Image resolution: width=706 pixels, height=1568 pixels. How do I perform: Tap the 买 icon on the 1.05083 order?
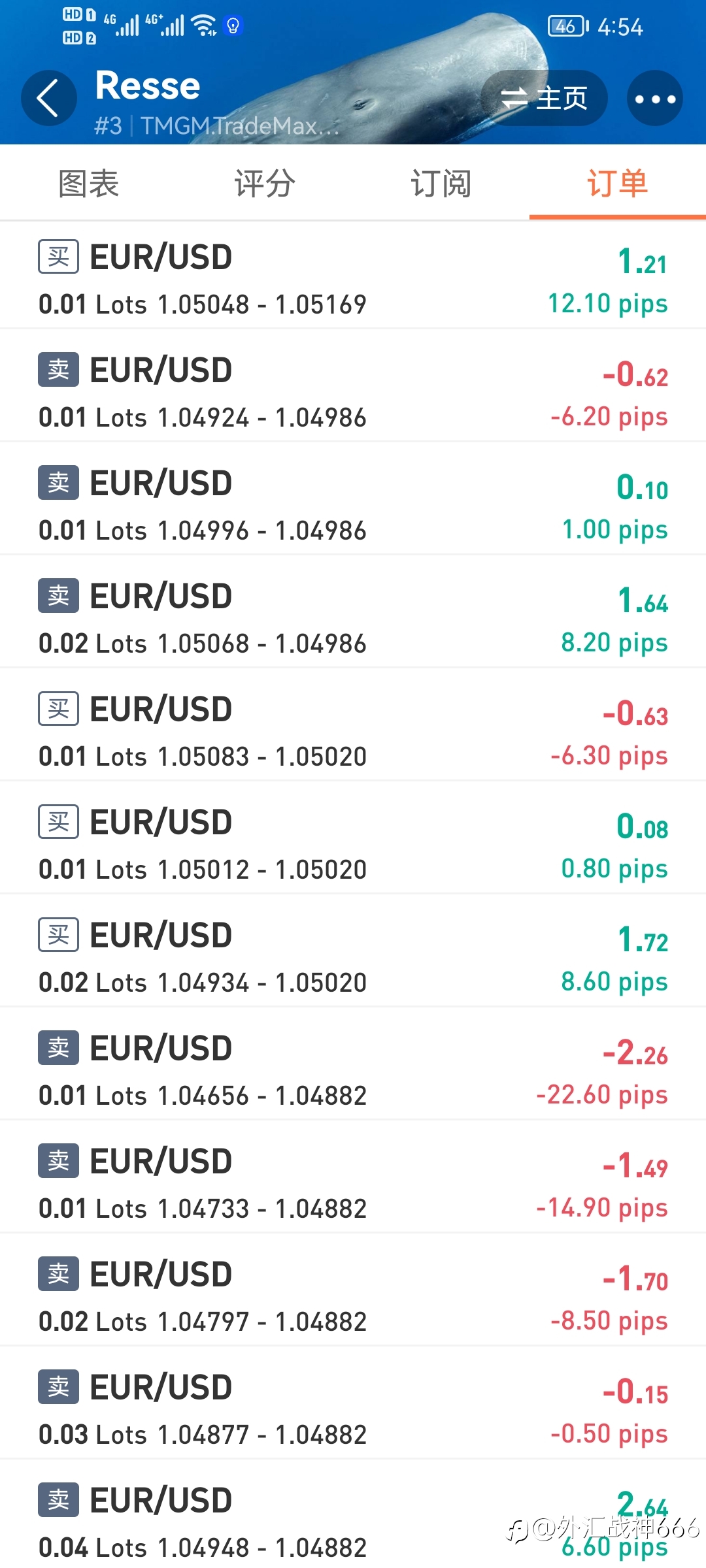[58, 709]
